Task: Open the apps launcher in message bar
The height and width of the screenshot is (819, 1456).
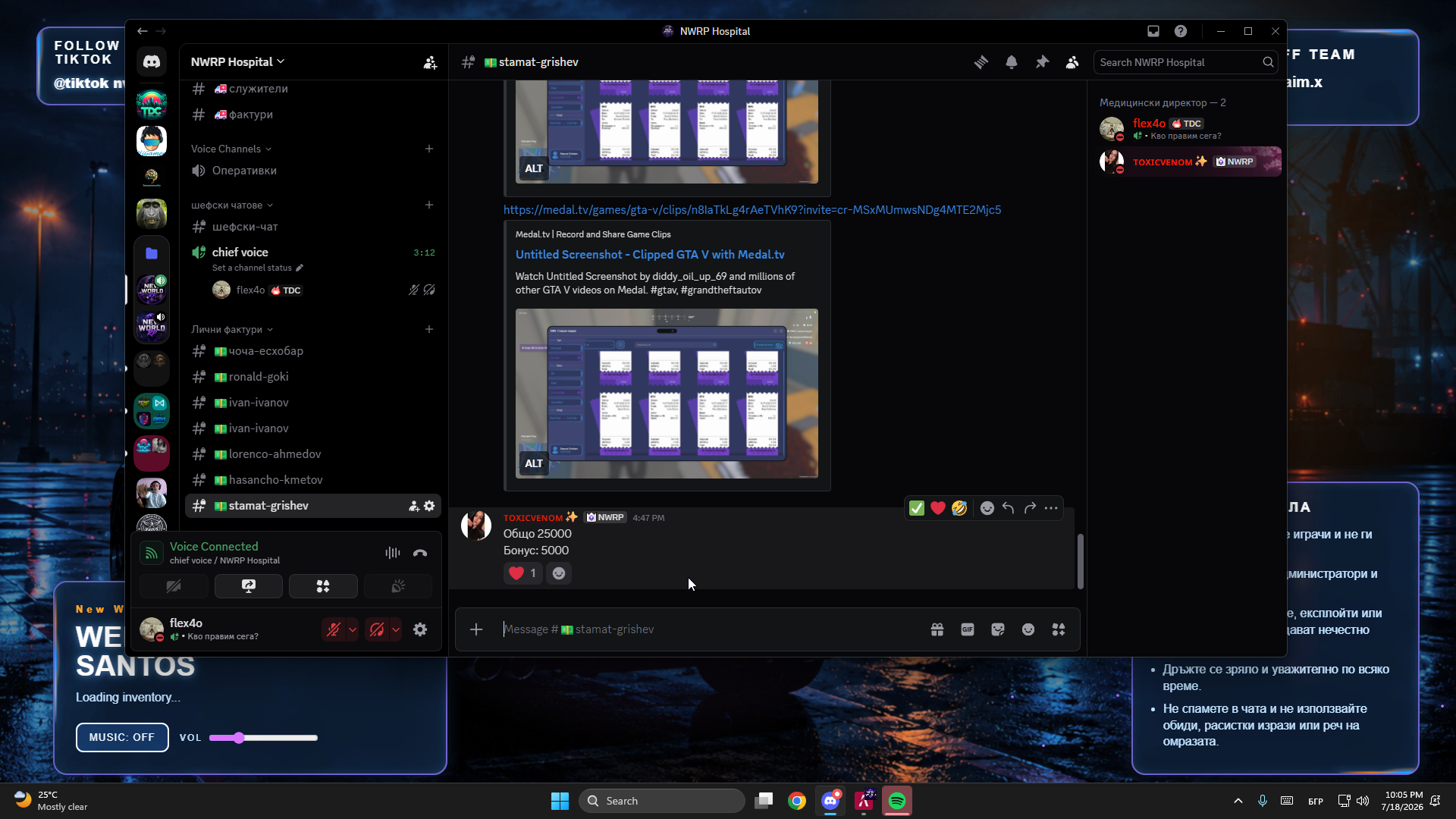Action: [1059, 629]
